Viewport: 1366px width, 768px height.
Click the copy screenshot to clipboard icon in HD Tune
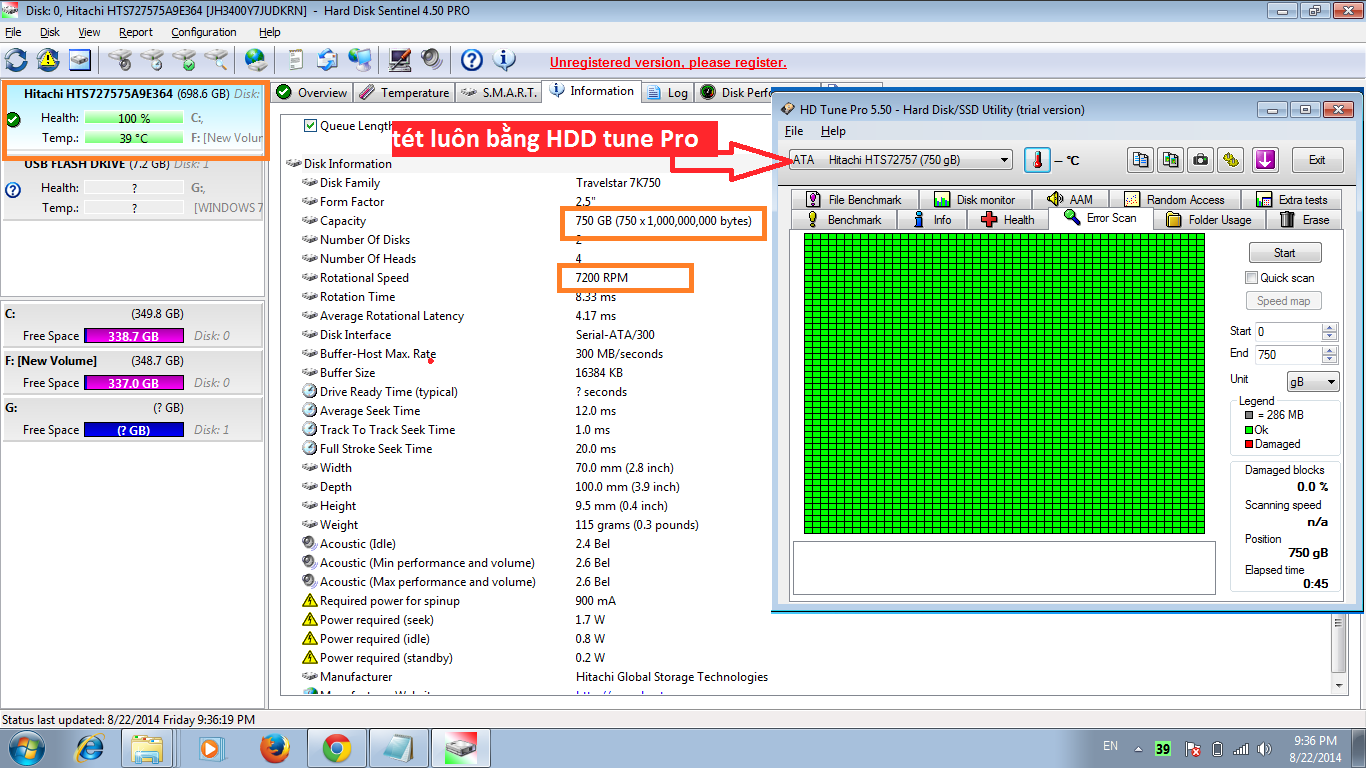tap(1170, 160)
